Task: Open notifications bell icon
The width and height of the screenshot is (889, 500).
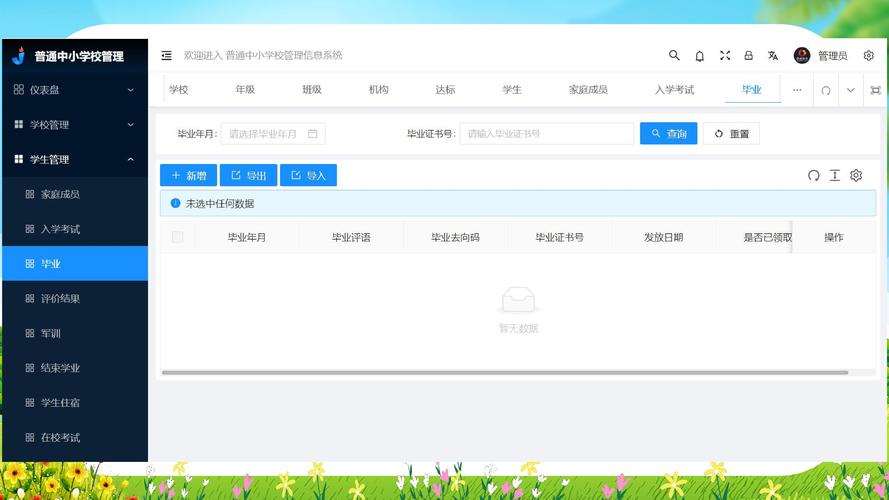Action: (x=700, y=56)
